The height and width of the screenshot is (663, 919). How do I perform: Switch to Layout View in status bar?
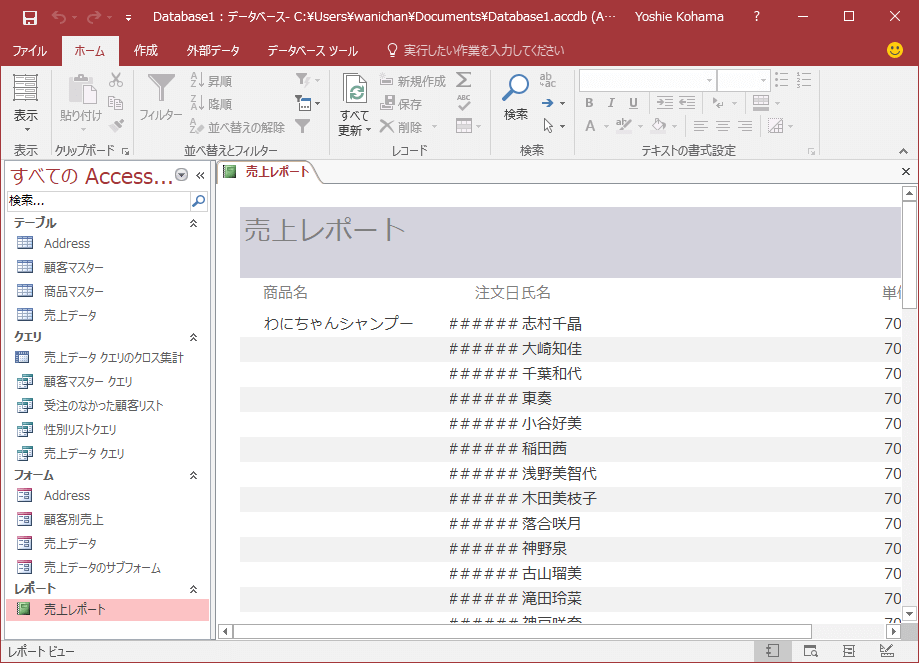848,651
